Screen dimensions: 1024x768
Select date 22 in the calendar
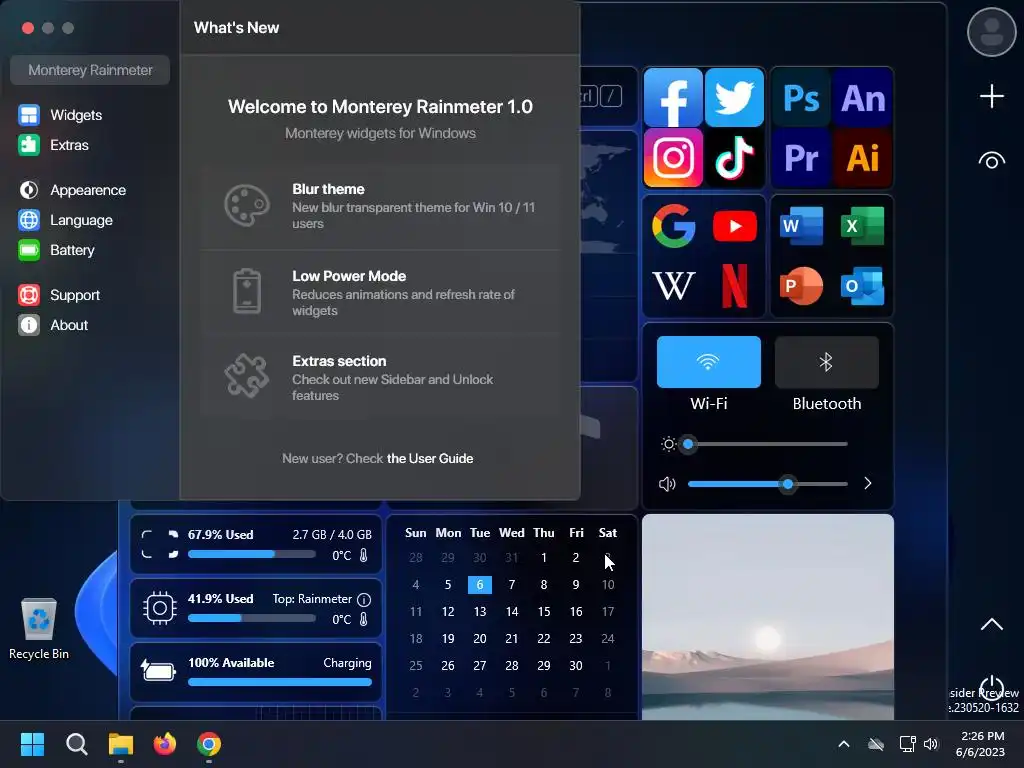543,639
